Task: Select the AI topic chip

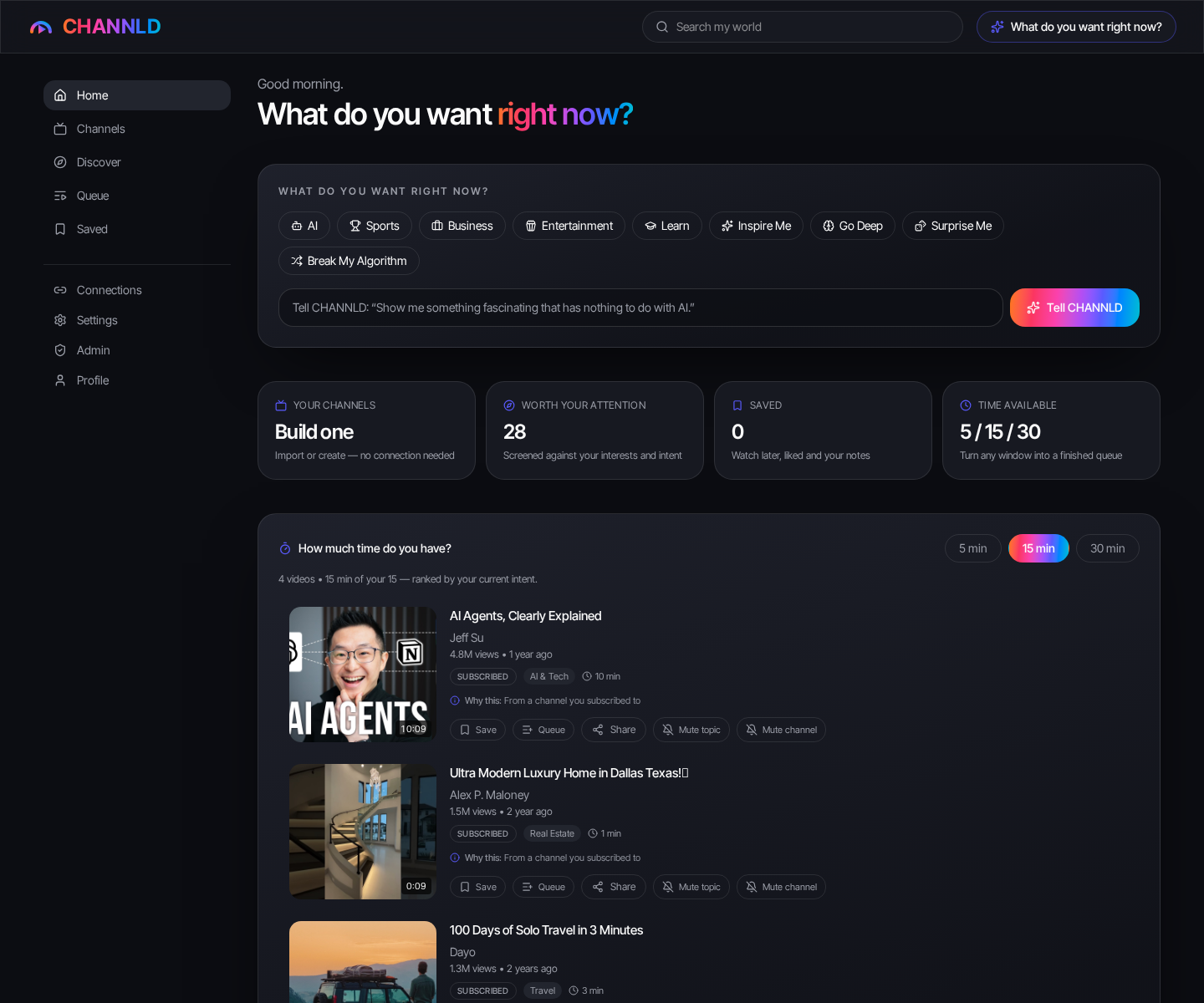Action: [x=304, y=226]
